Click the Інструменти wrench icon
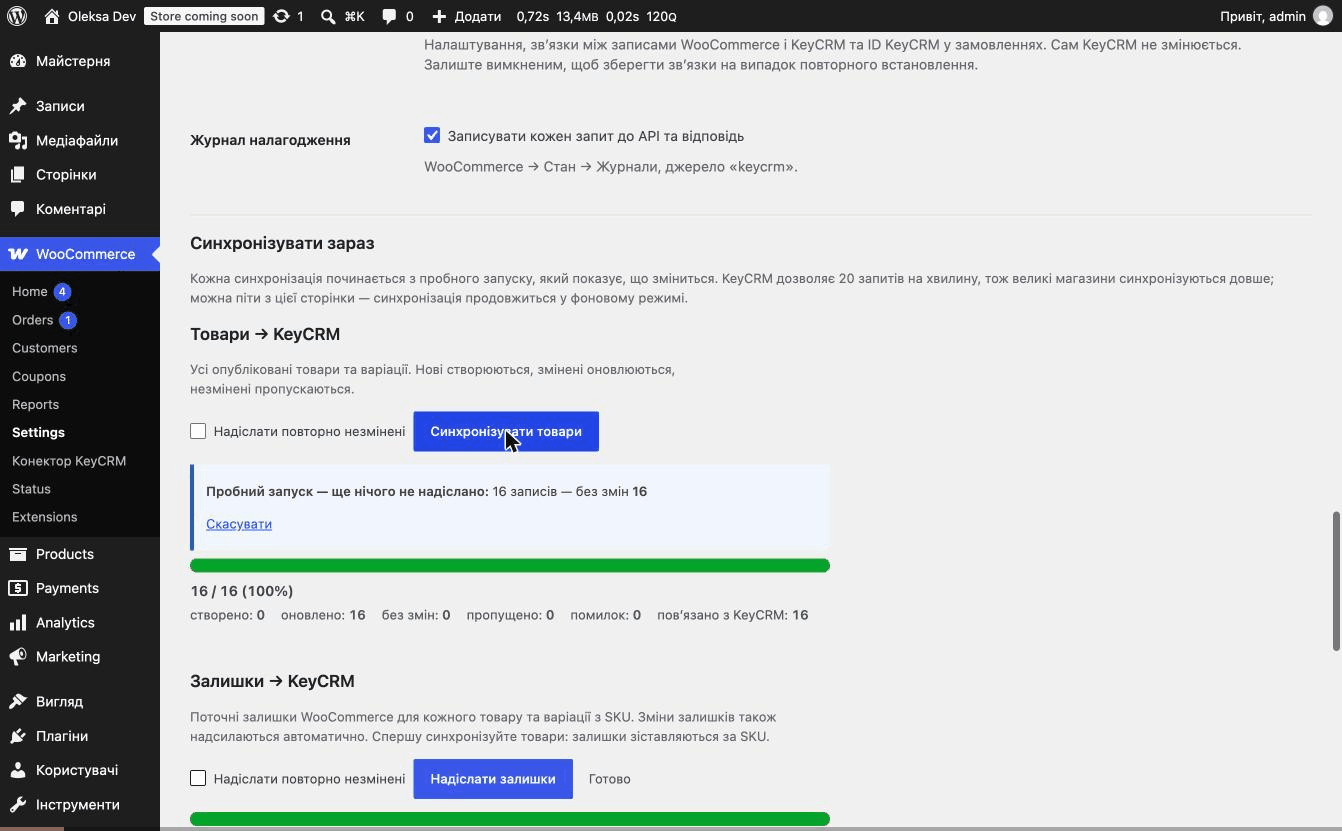The height and width of the screenshot is (831, 1342). point(18,805)
